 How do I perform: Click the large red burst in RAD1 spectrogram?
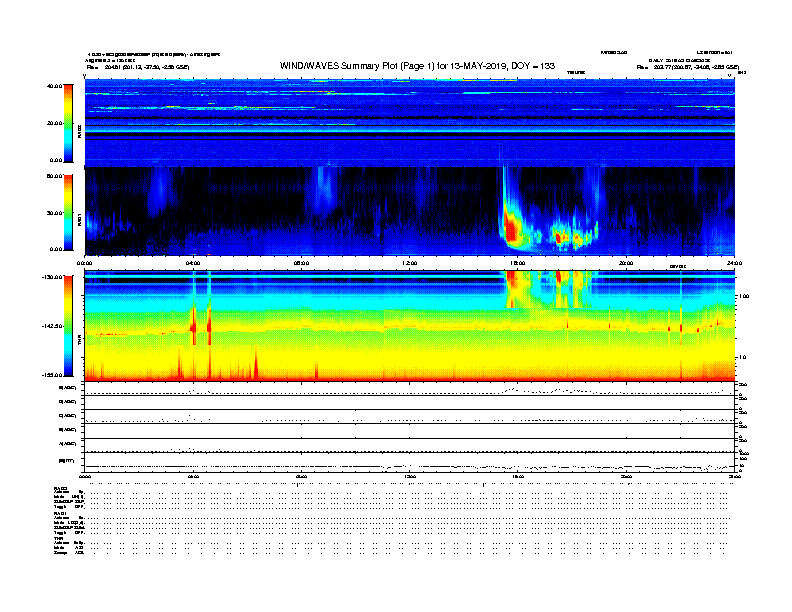pos(511,230)
